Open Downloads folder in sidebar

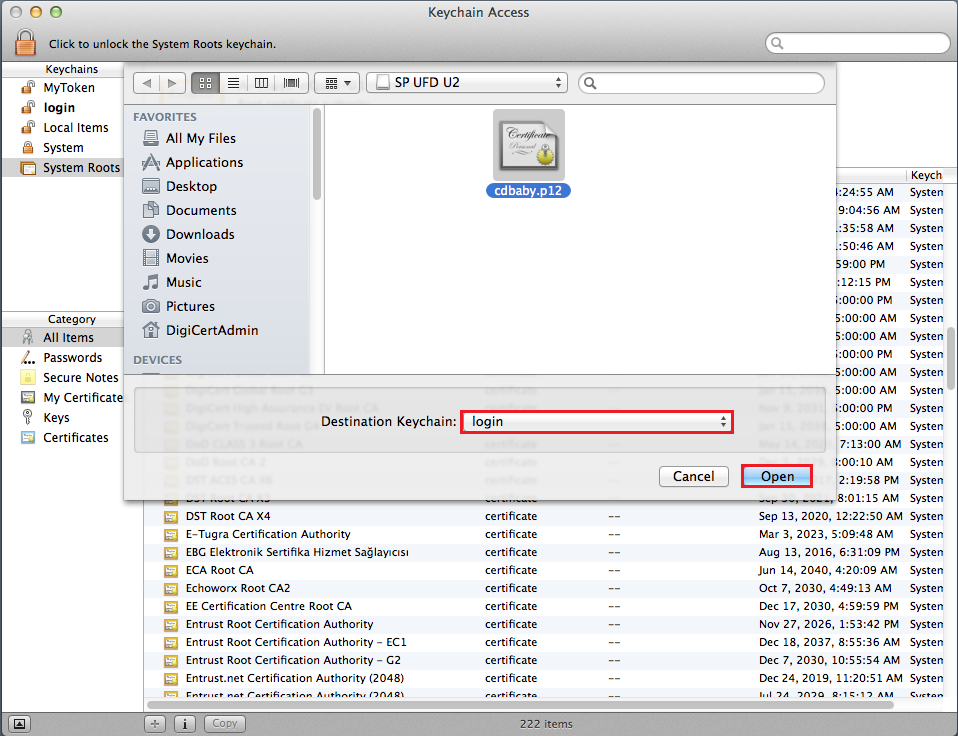[x=200, y=234]
